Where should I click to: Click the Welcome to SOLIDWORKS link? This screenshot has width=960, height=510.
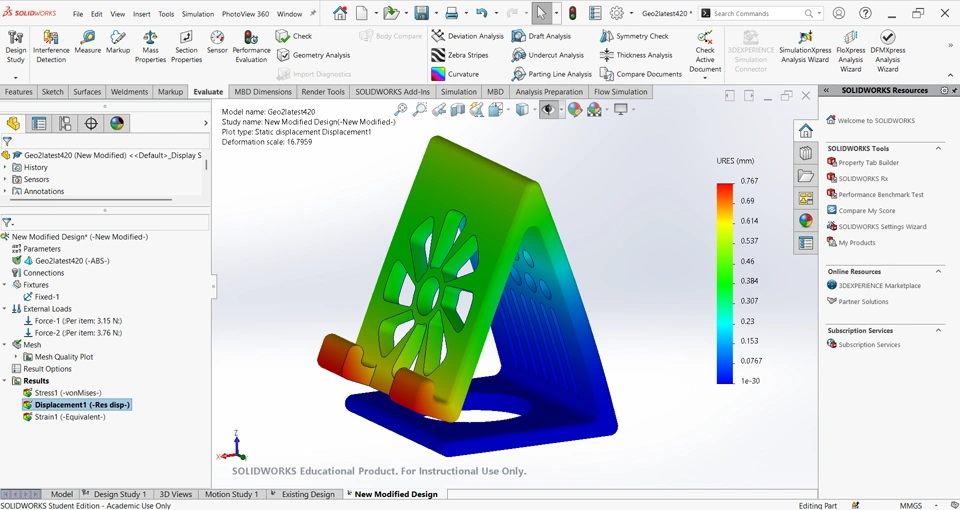coord(876,121)
